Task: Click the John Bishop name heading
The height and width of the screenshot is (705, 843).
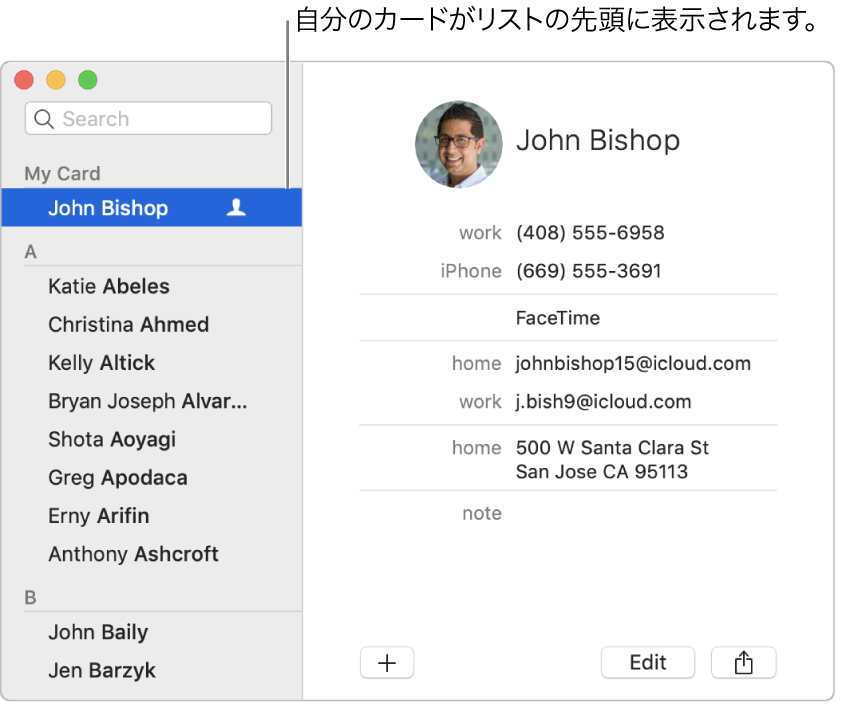Action: click(x=598, y=141)
